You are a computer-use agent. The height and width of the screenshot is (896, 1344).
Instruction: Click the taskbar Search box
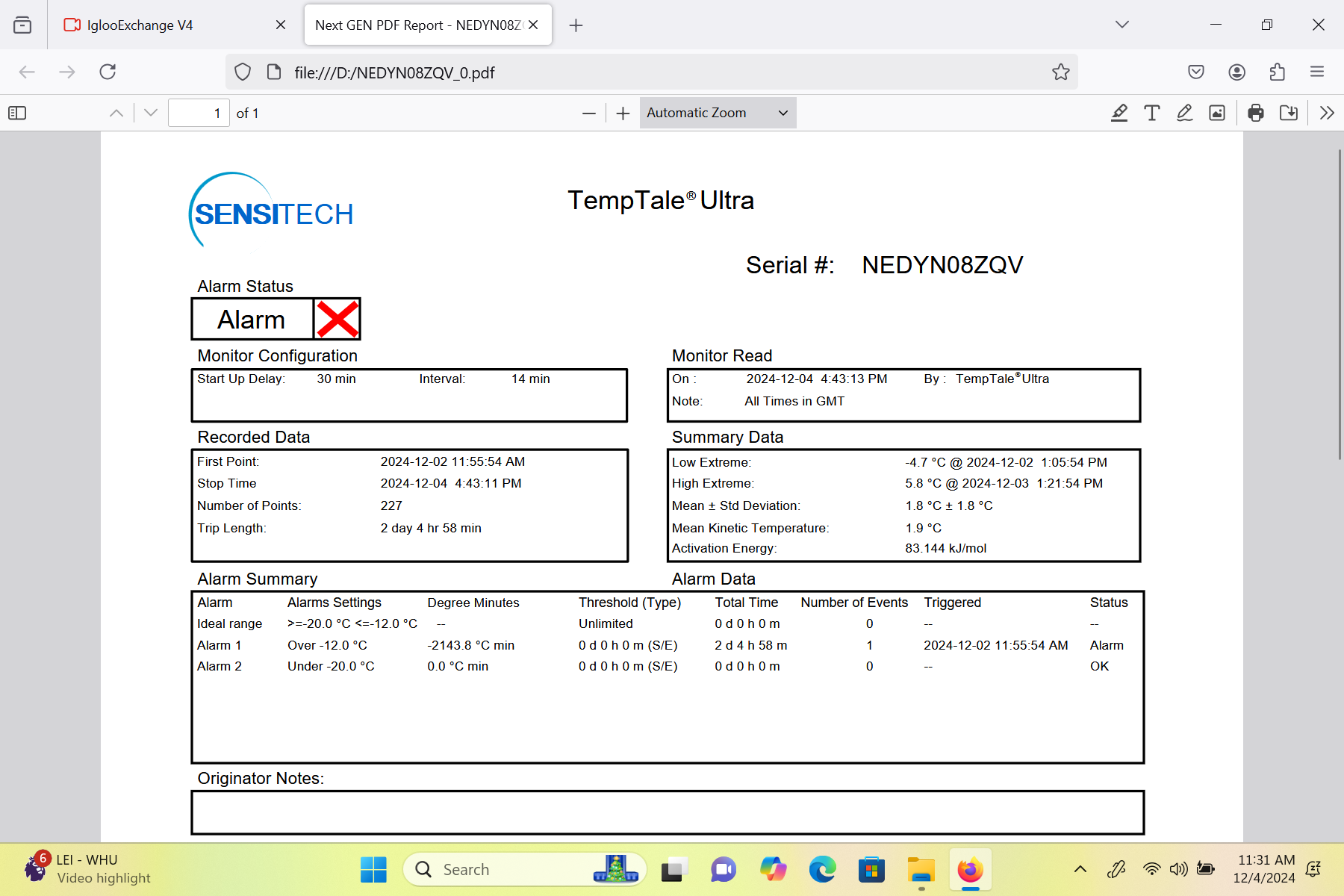click(525, 869)
